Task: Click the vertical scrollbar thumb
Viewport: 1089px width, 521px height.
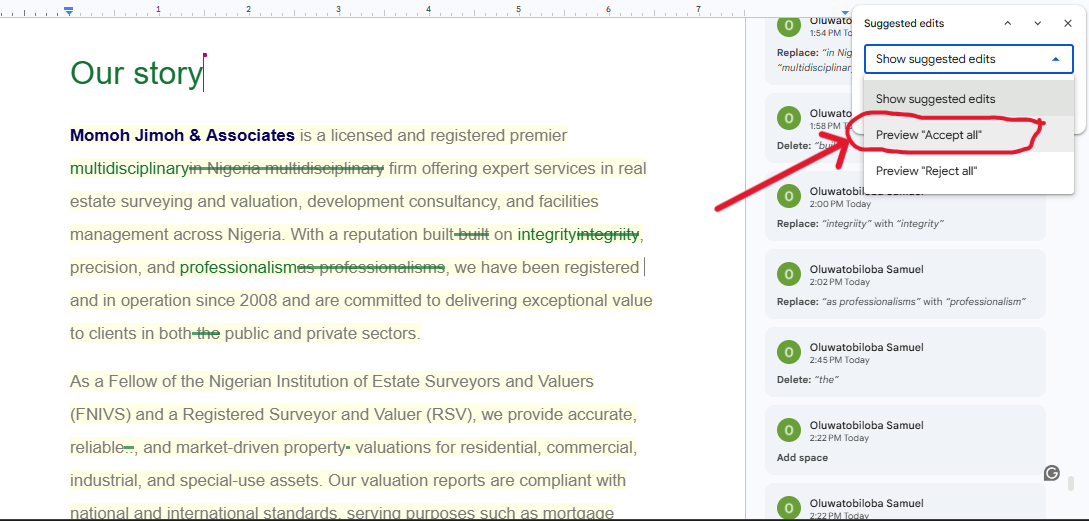Action: (1072, 483)
